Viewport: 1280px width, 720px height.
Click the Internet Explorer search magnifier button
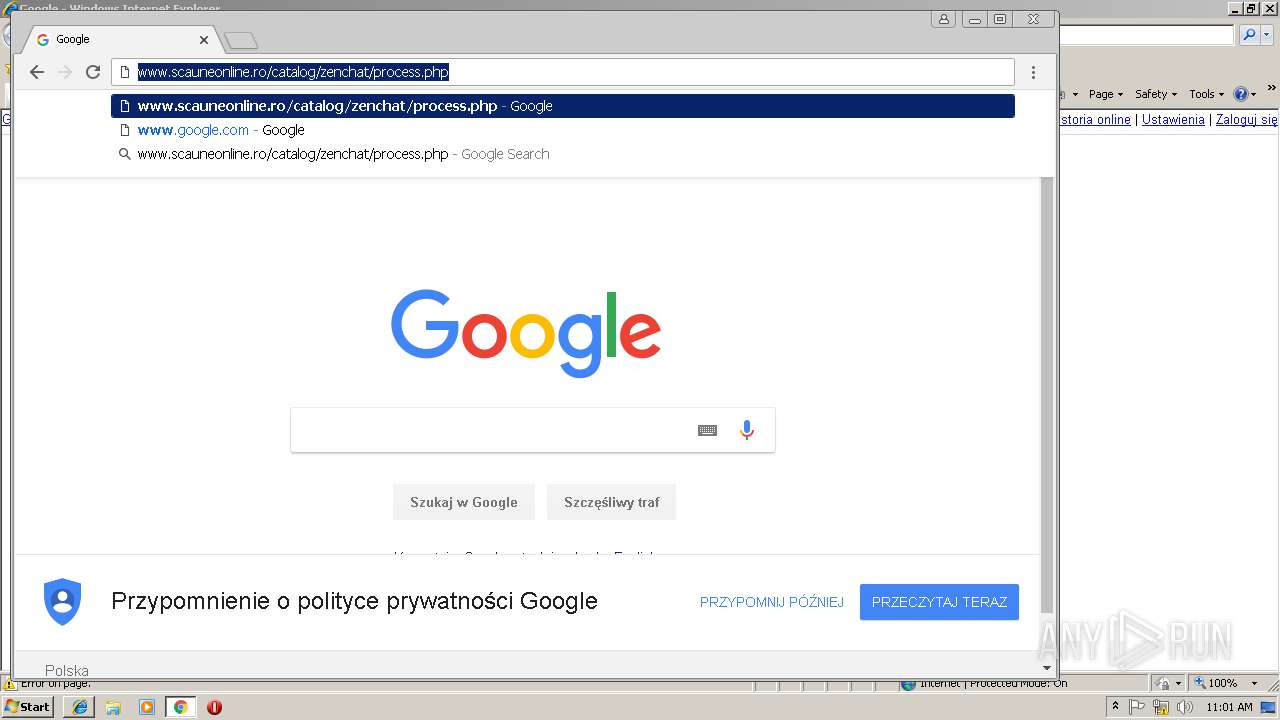tap(1249, 35)
